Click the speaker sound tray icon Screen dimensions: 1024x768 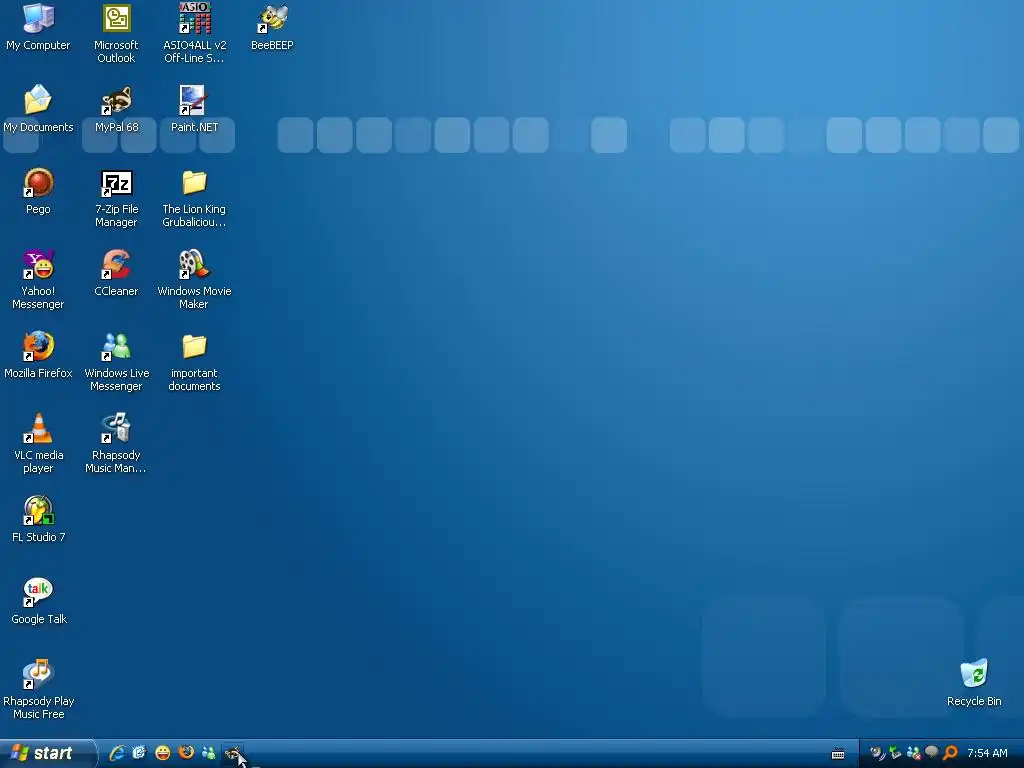pos(877,753)
